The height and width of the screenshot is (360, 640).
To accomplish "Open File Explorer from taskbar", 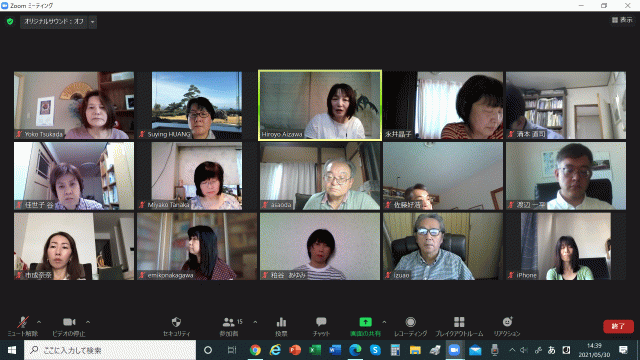I will (415, 350).
